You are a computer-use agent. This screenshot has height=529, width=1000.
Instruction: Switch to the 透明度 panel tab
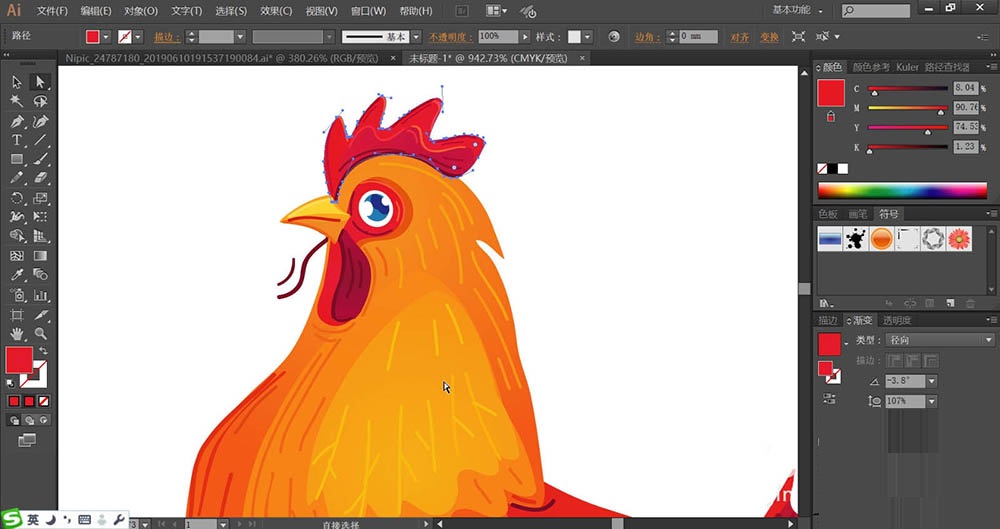896,320
